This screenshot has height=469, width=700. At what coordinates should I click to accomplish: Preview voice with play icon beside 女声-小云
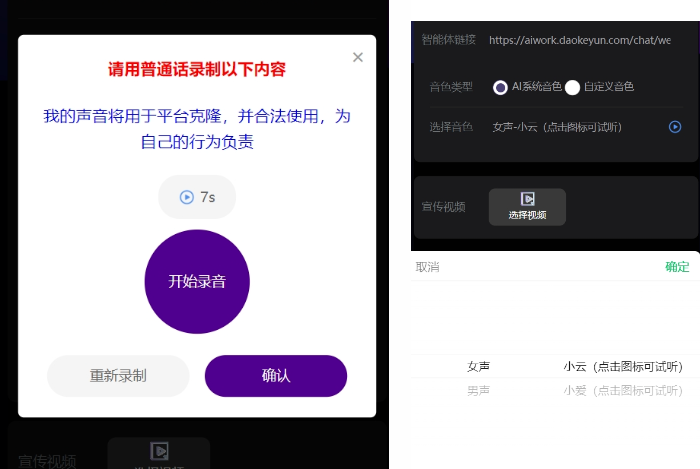click(x=675, y=127)
